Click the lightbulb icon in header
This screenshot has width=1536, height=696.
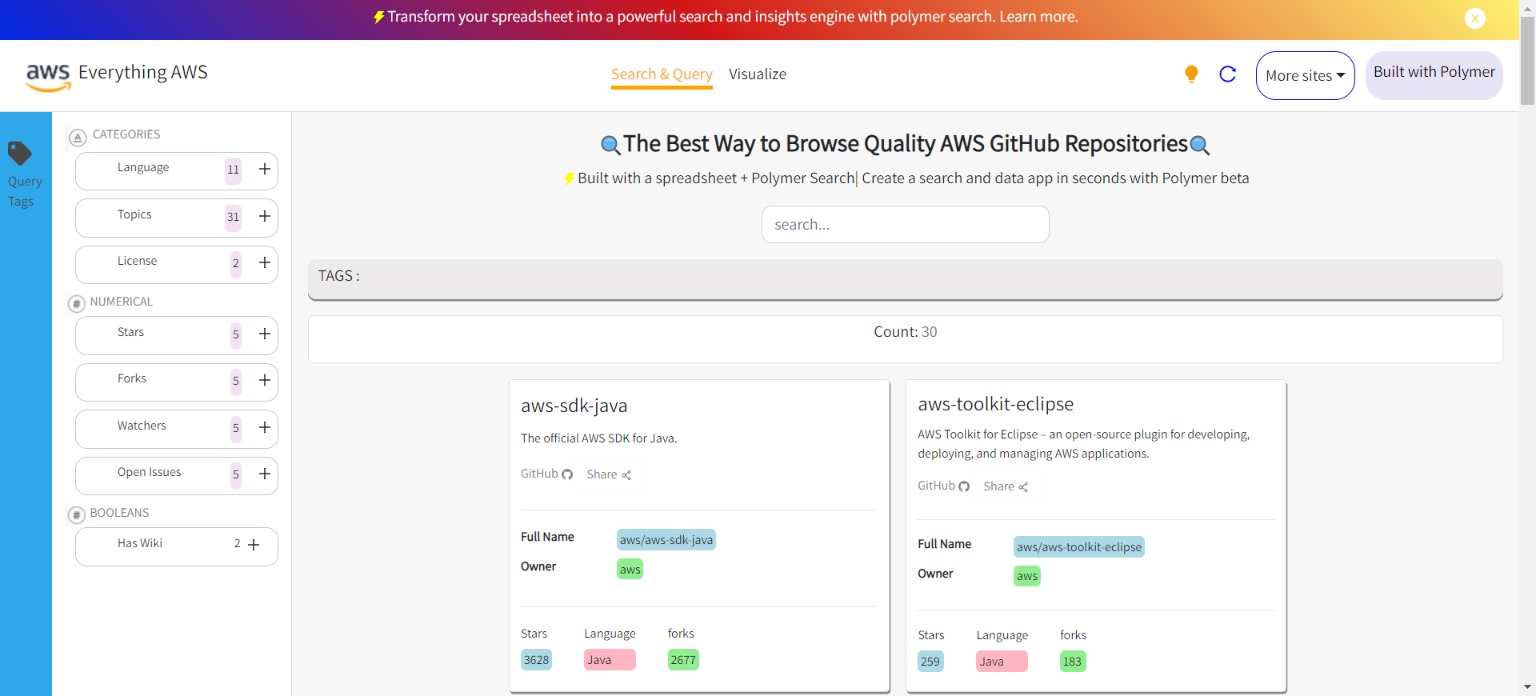click(1191, 74)
